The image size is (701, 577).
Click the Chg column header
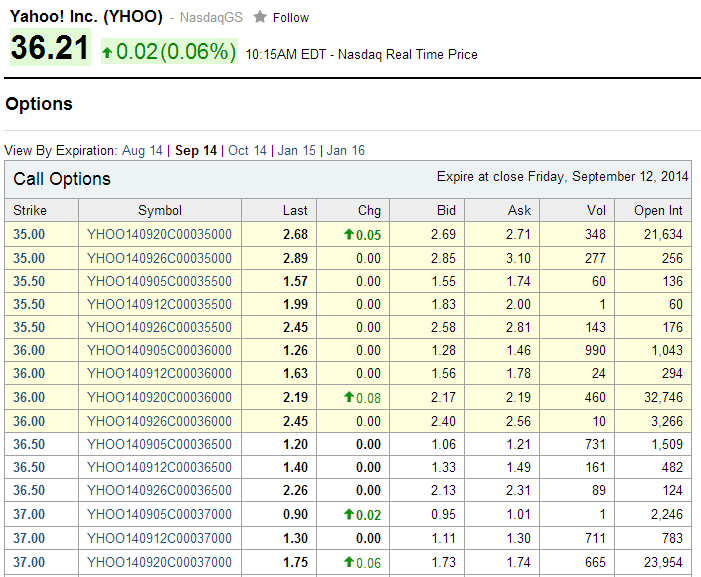point(369,210)
